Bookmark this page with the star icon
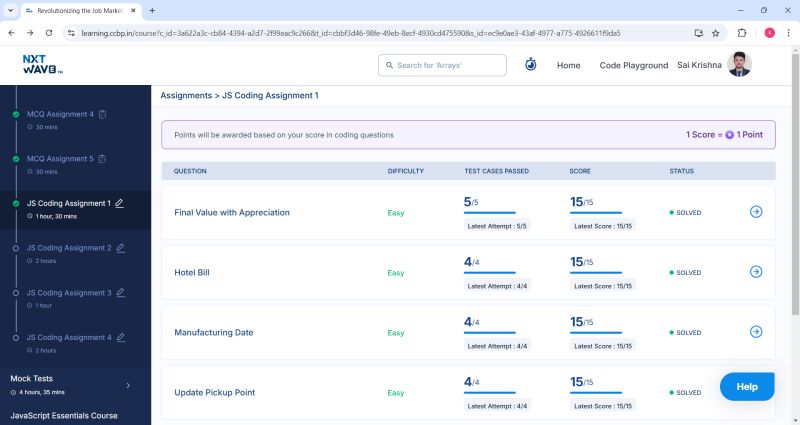This screenshot has height=425, width=800. click(715, 33)
